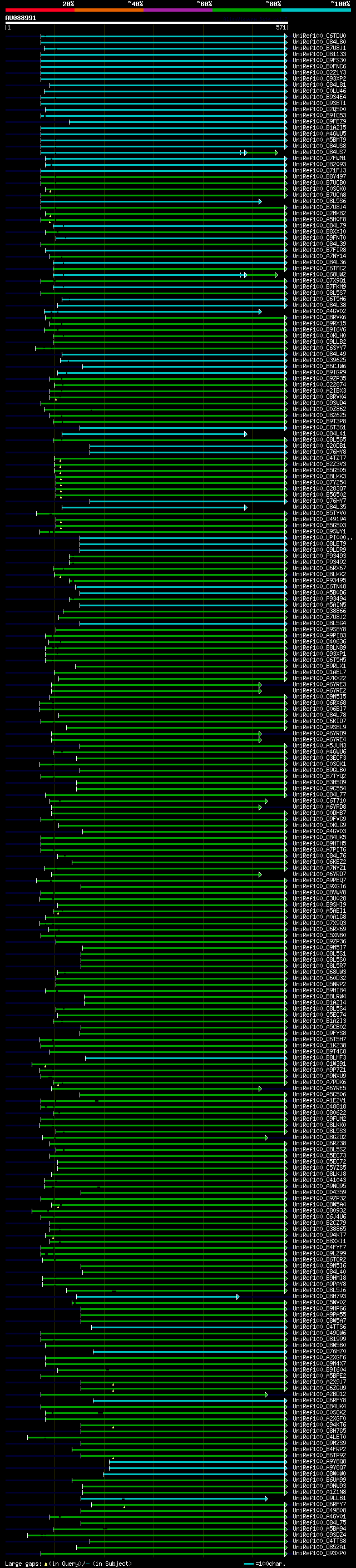The image size is (356, 1568).
Task: Select the UniRef100_C6TN48 label
Action: [319, 587]
